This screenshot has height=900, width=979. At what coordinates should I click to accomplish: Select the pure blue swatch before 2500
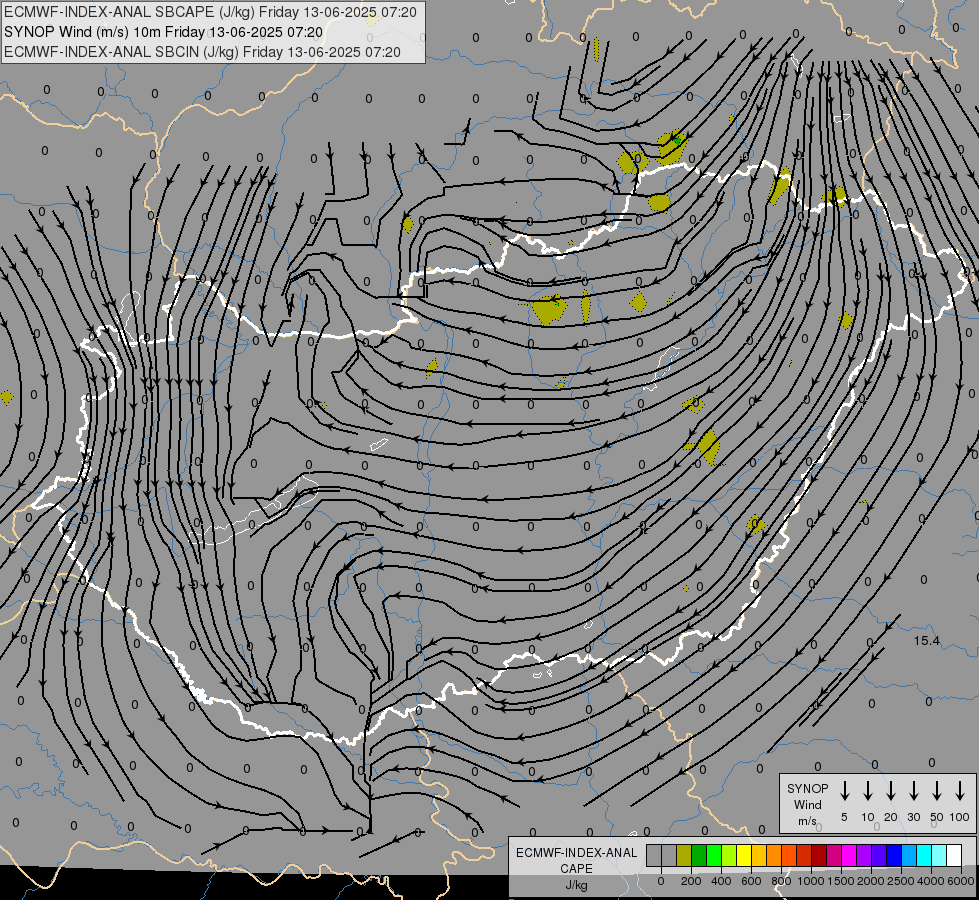point(895,855)
